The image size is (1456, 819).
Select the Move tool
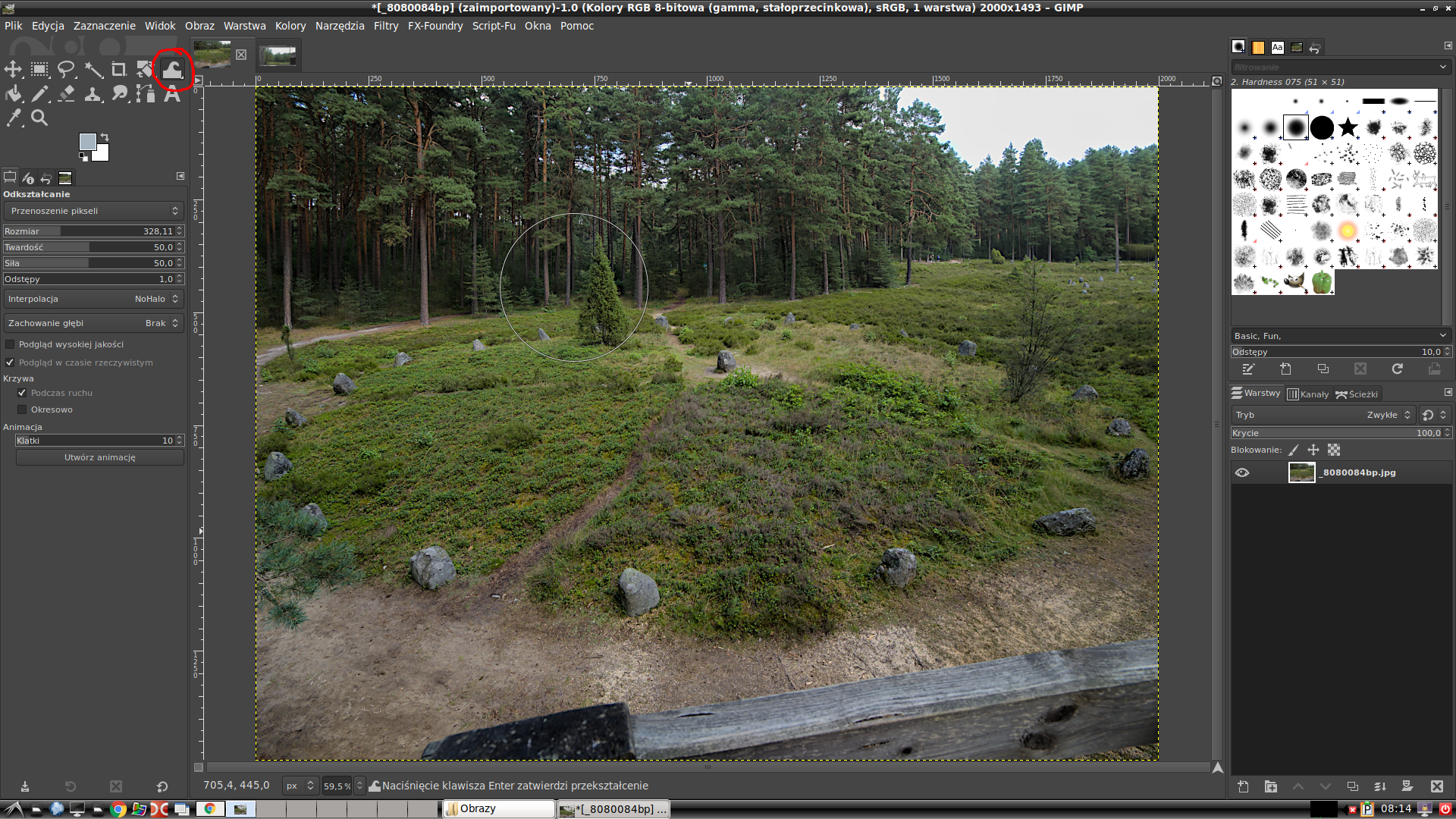[13, 70]
